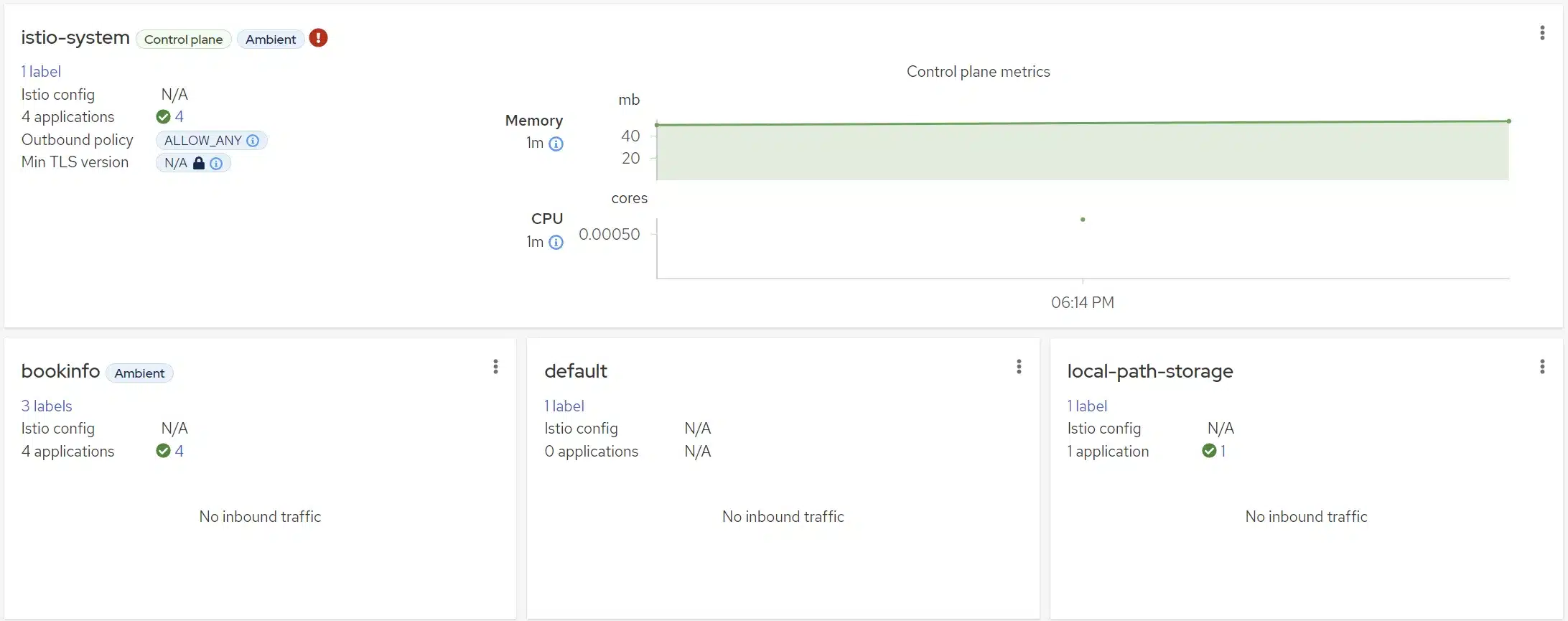Click the bookinfo namespace title

pos(60,371)
